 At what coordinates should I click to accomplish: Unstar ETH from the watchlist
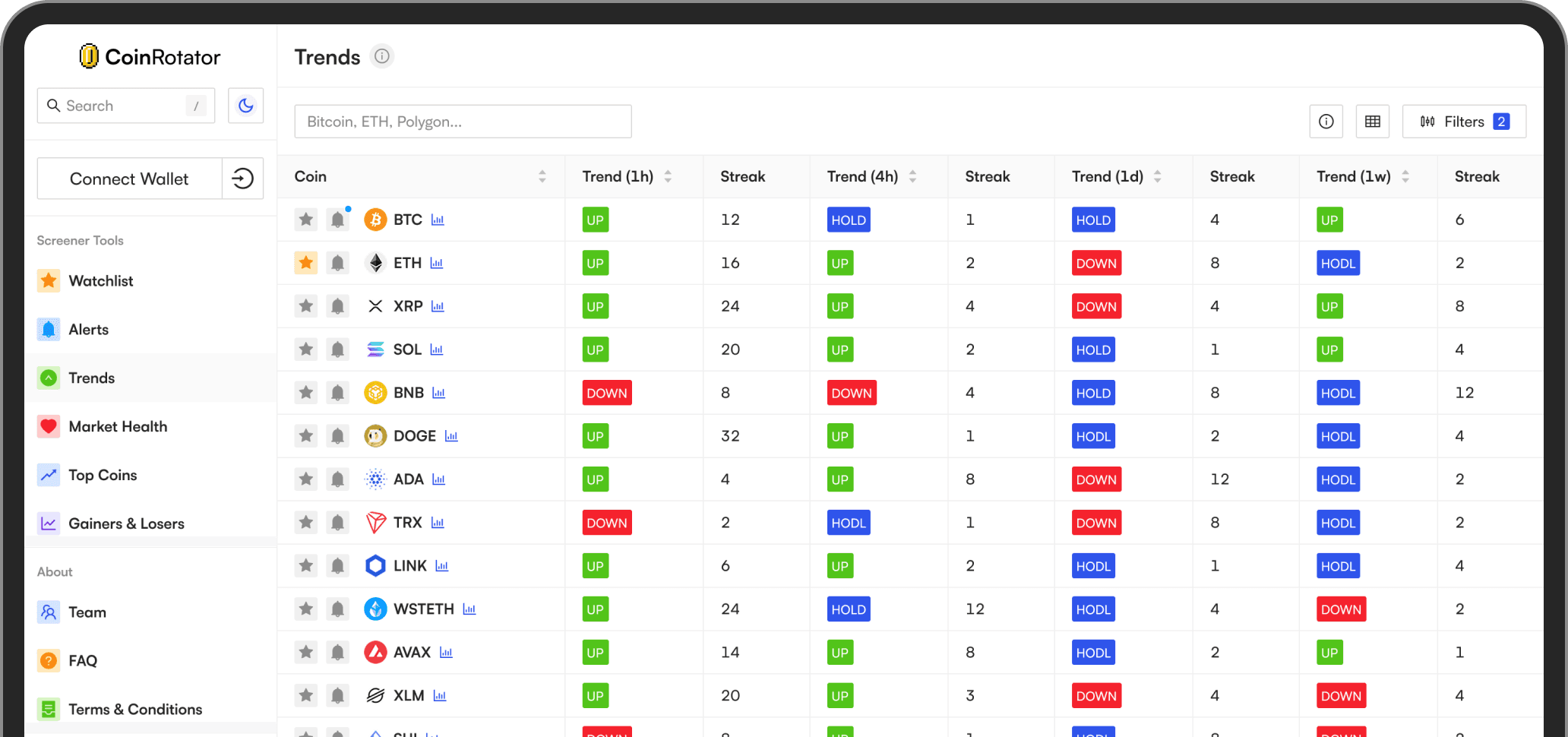coord(306,263)
